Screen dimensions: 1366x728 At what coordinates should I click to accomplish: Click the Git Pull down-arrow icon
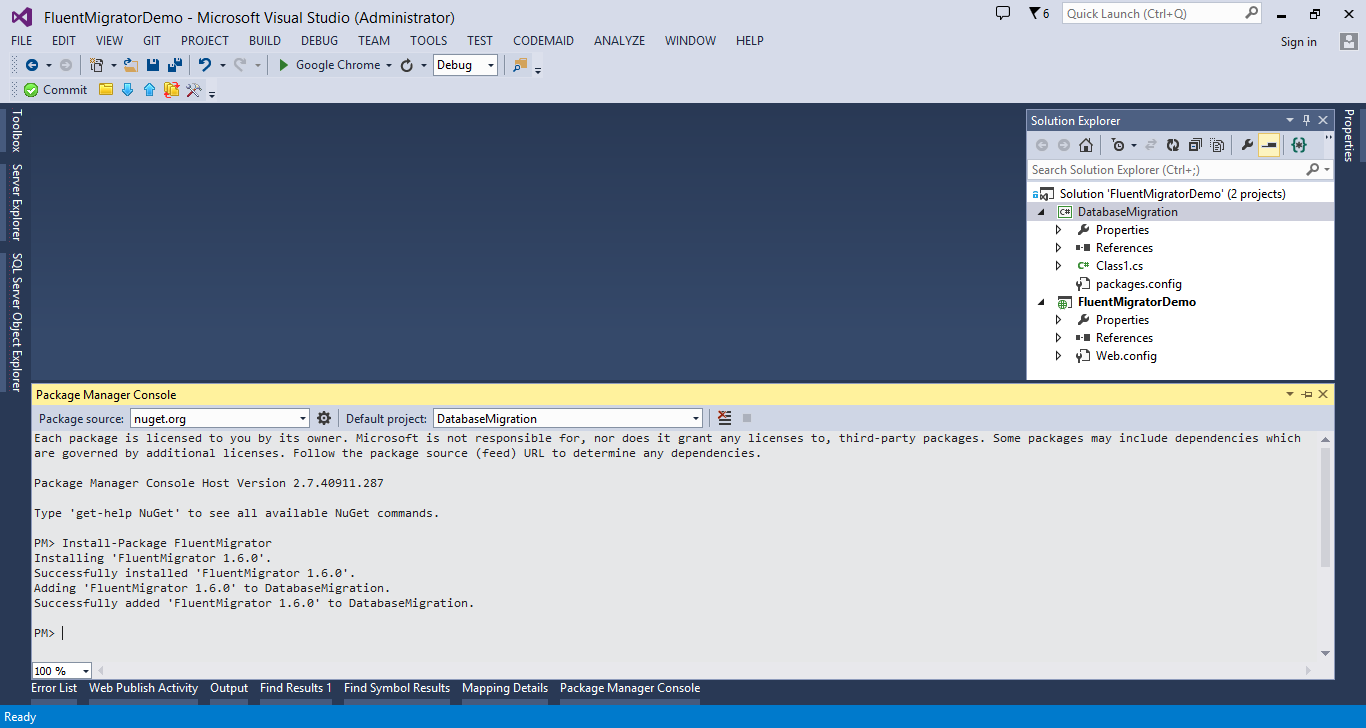pos(127,90)
